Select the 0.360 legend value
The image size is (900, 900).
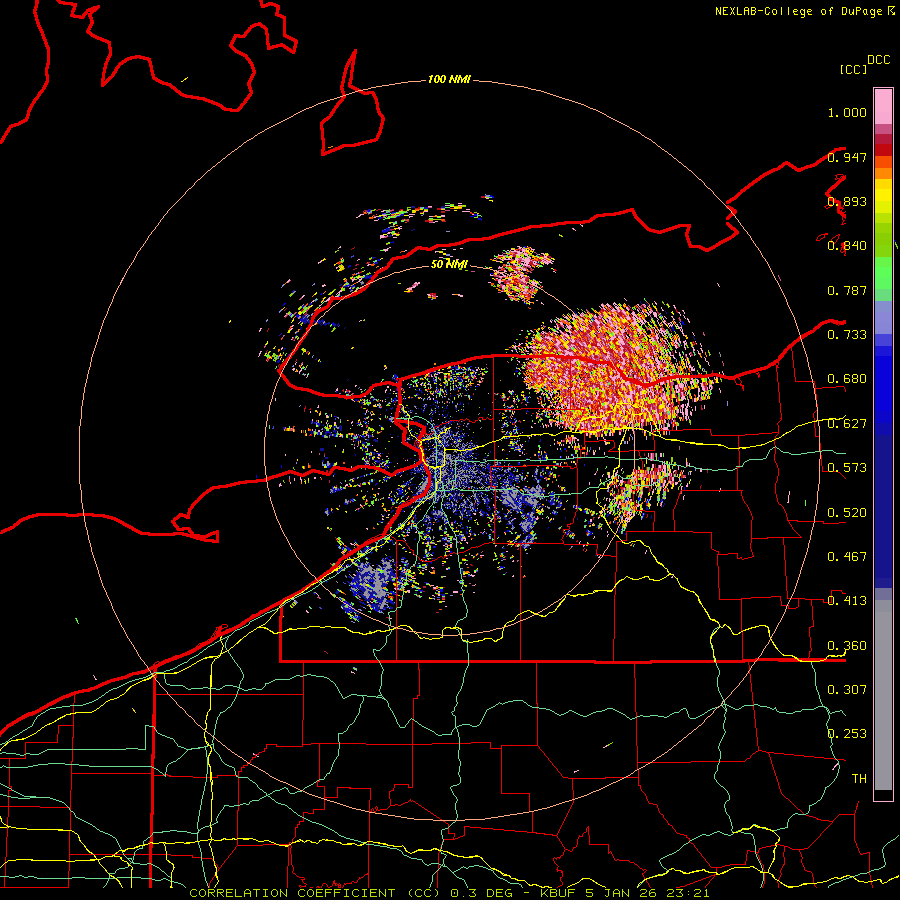point(847,646)
